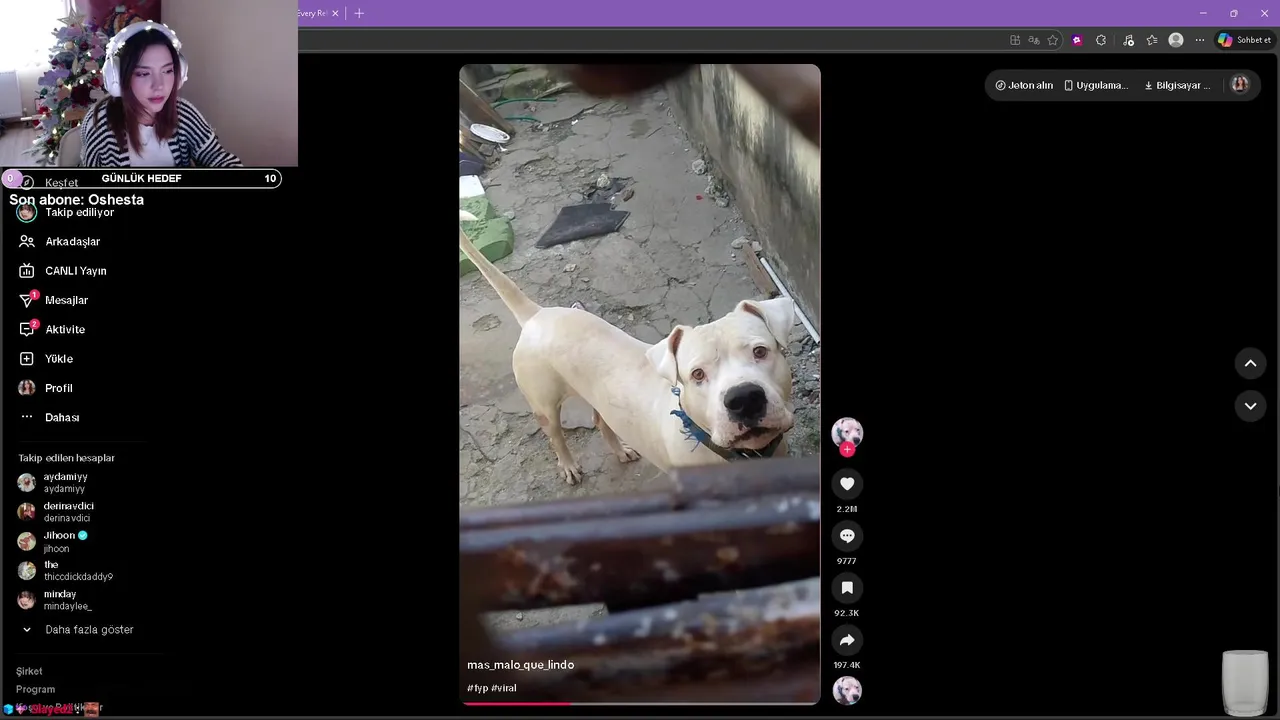The width and height of the screenshot is (1280, 720).
Task: Restore down the browser window
Action: (x=1234, y=13)
